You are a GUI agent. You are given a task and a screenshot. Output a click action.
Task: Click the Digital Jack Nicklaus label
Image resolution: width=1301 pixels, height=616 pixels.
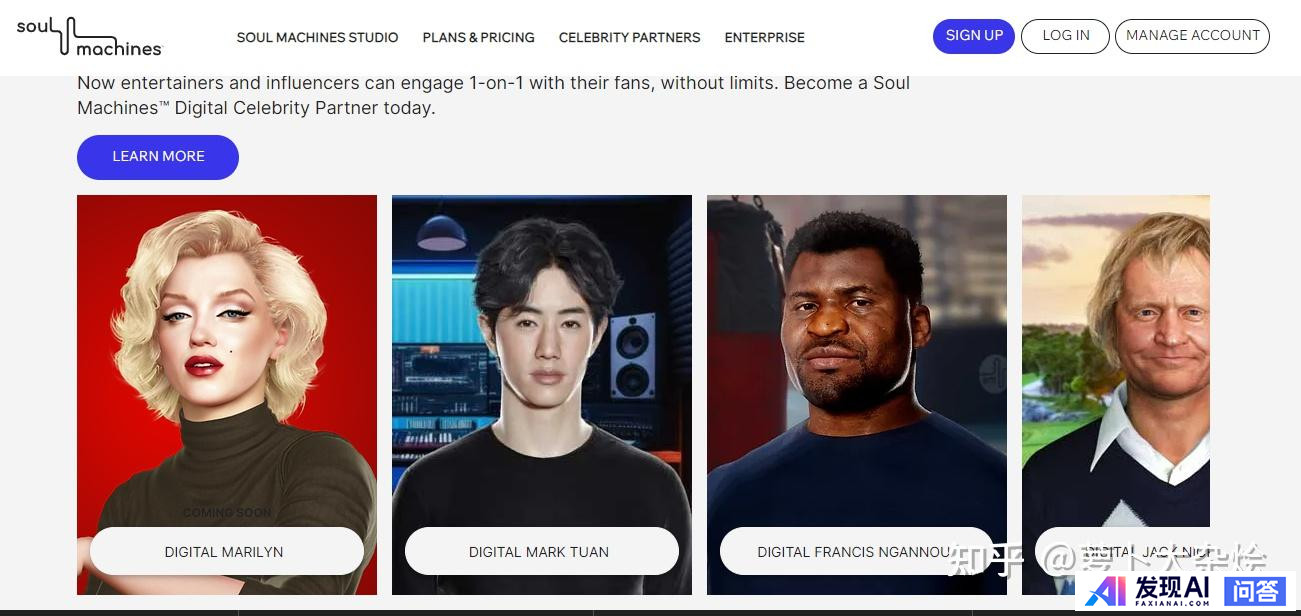tap(1123, 551)
